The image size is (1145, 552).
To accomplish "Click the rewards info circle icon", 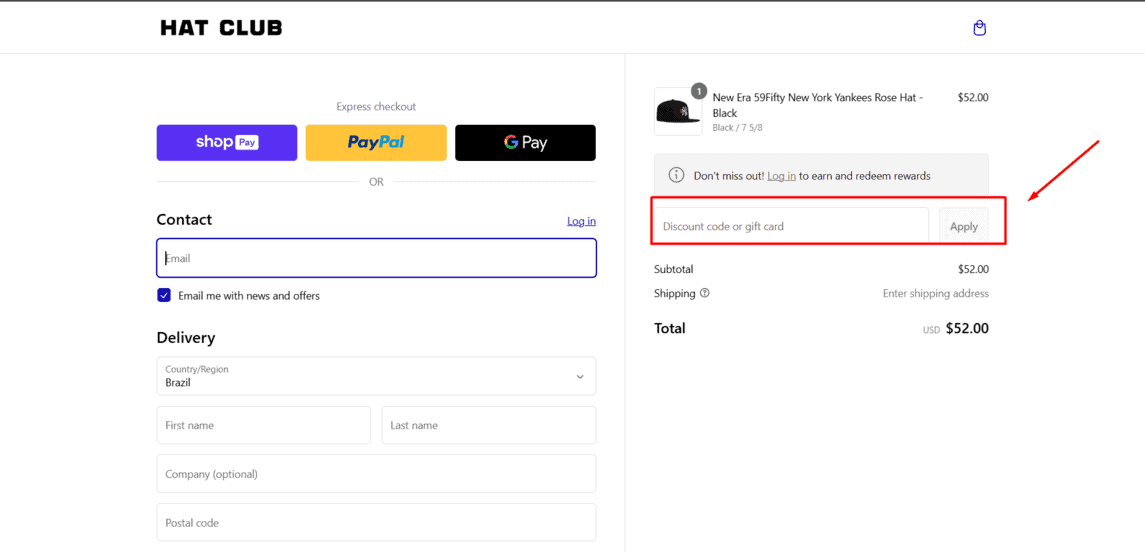I will 677,175.
